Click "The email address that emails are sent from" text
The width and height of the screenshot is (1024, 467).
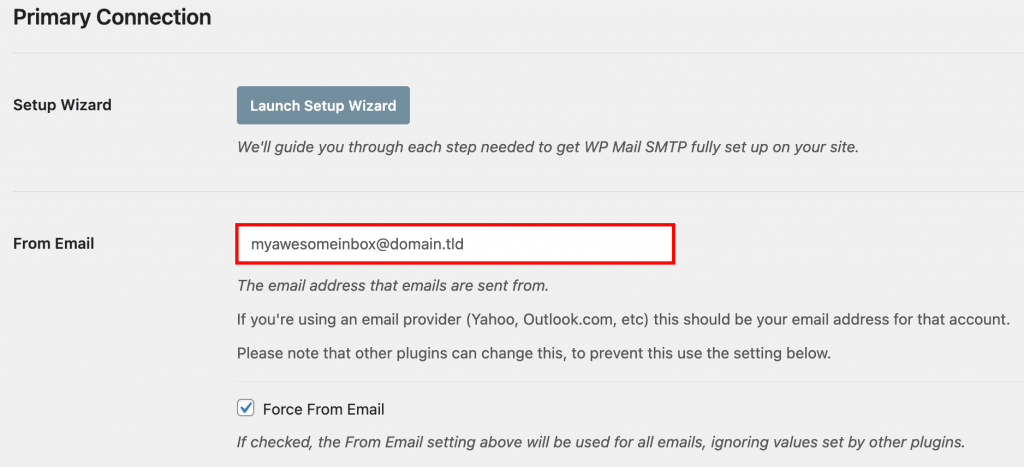[x=392, y=286]
